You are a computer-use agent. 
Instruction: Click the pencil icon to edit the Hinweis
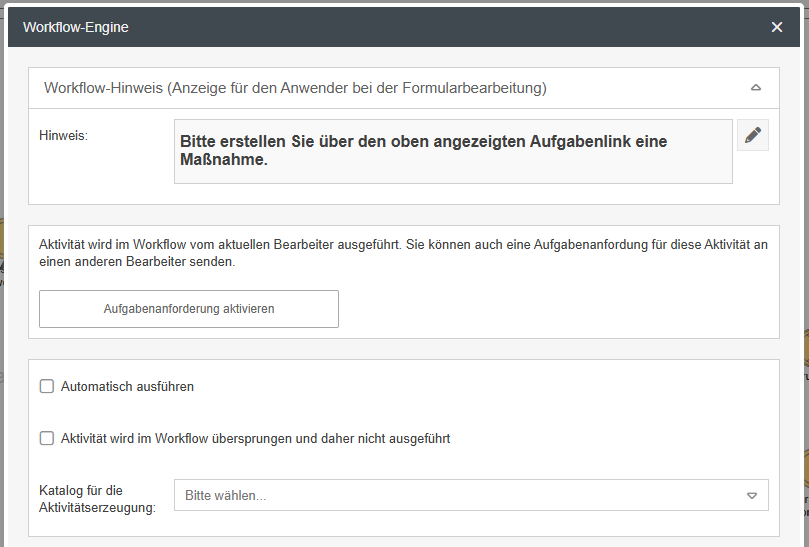[753, 135]
